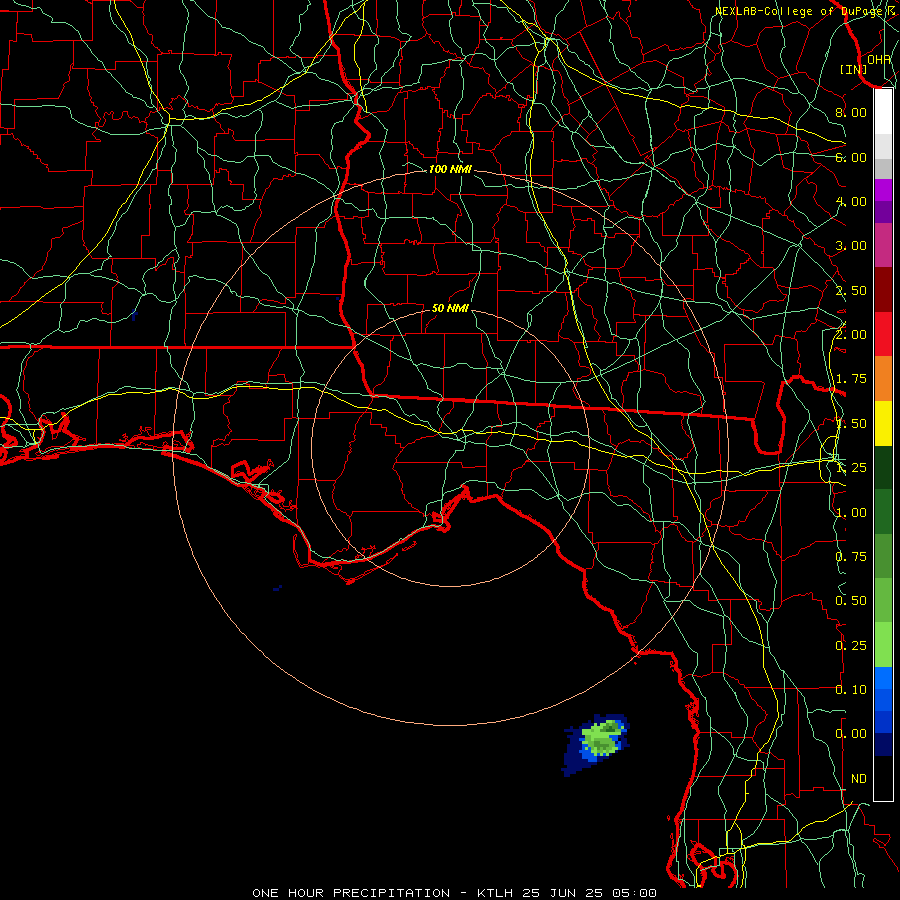Select the yellow swatch in the color scale

[883, 424]
